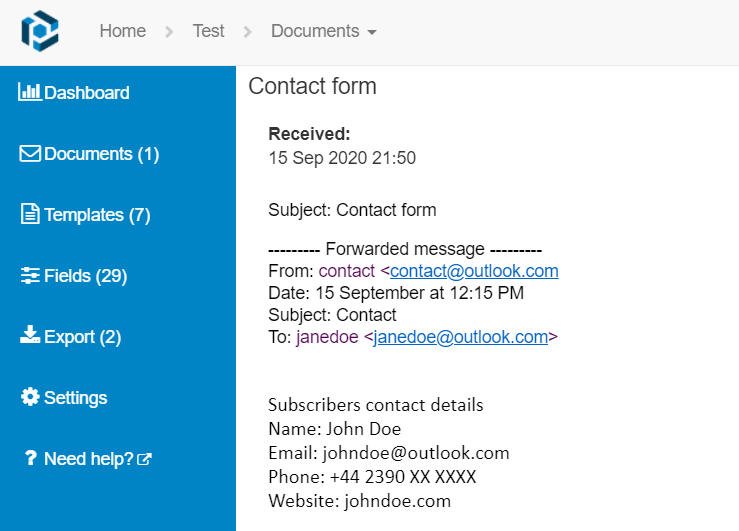Click the Documents envelope icon
Screen dimensions: 739x531
click(30, 154)
